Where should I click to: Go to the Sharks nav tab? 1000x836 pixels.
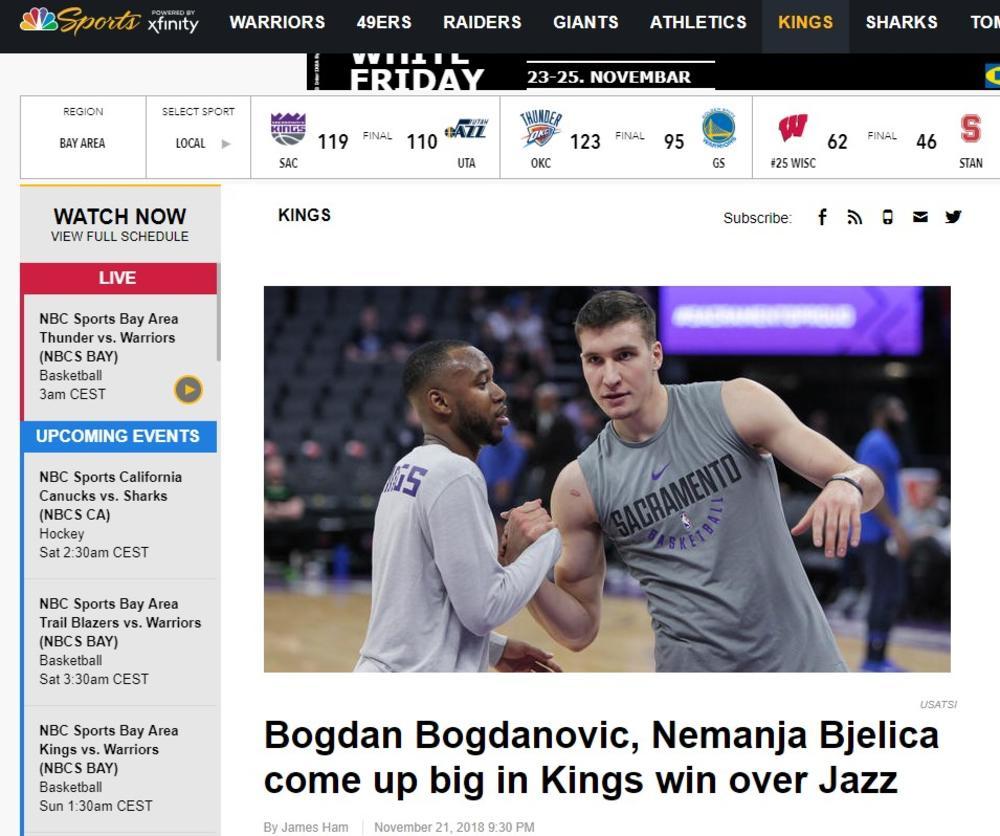(901, 22)
